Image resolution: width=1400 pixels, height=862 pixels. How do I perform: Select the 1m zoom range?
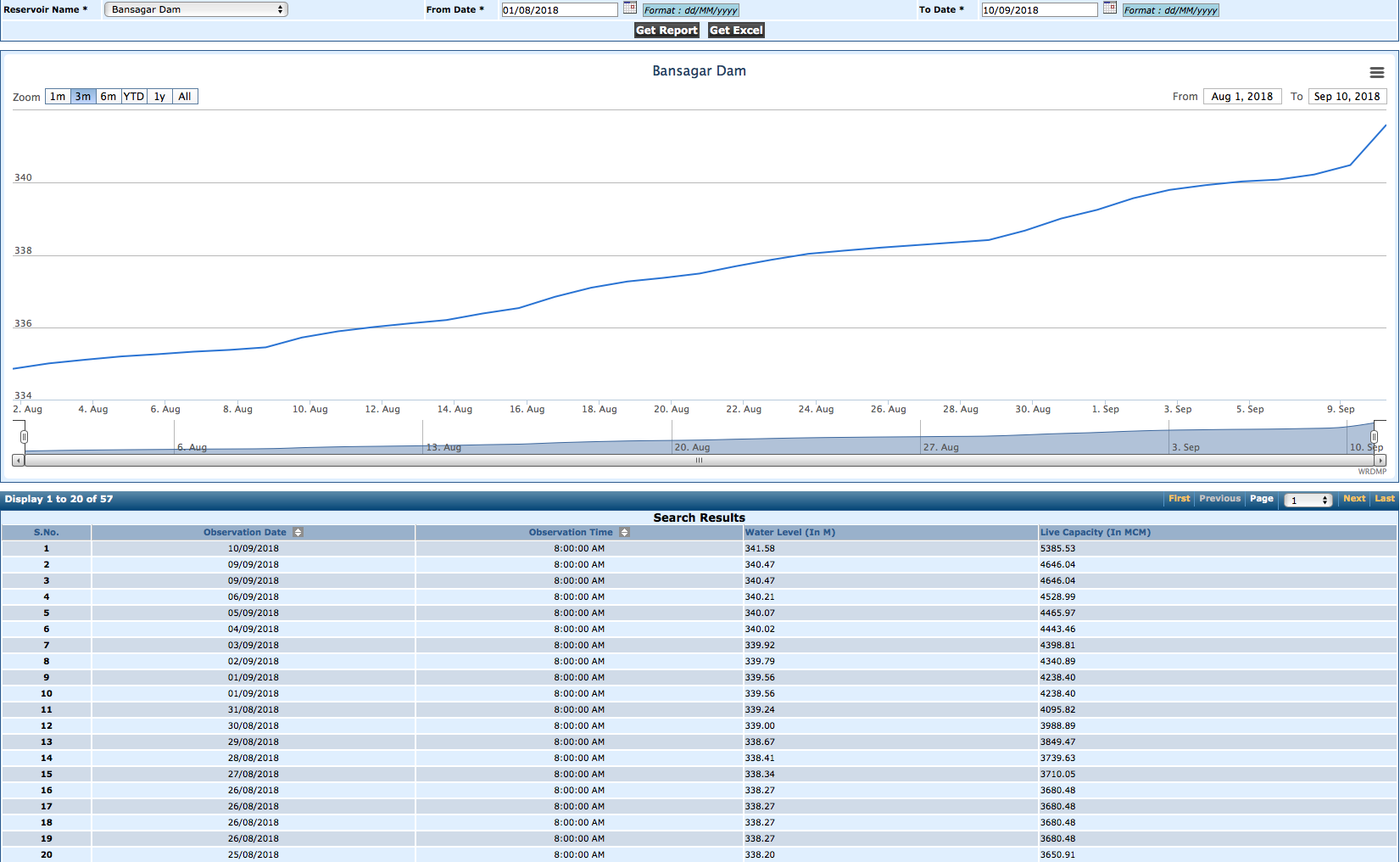click(x=58, y=97)
